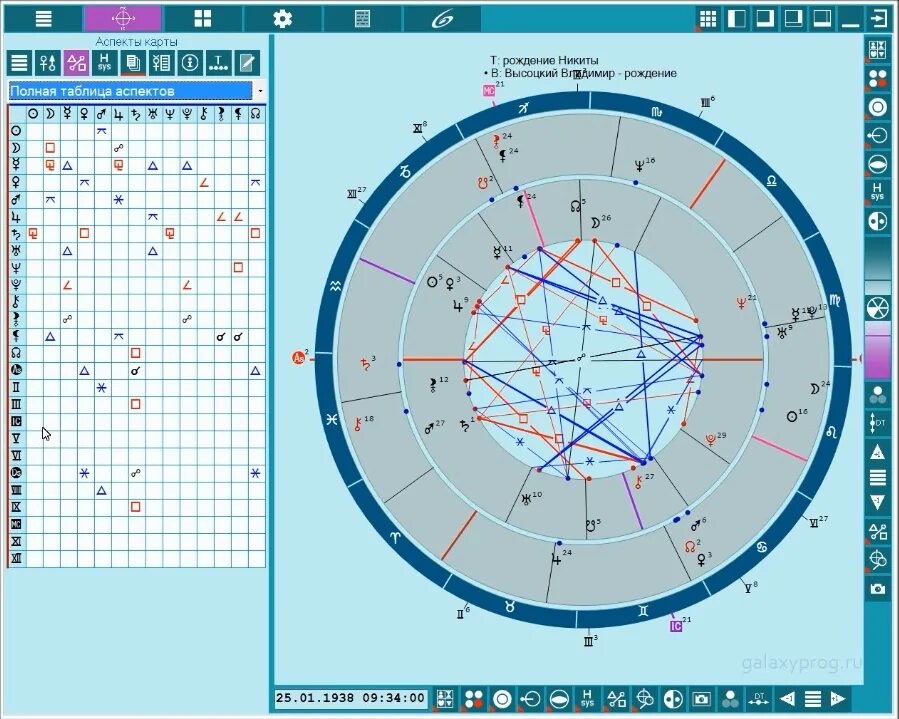
Task: Click four-dots chart selector in bottom toolbar
Action: pyautogui.click(x=474, y=699)
